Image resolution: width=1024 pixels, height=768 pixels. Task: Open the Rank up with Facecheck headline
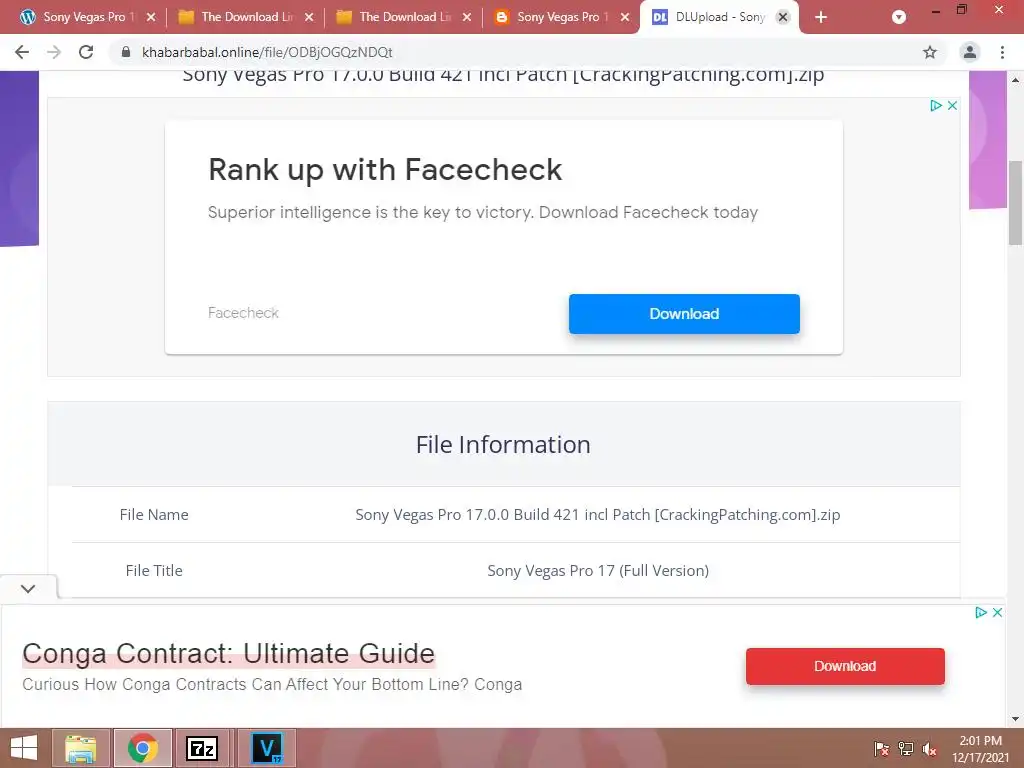pos(385,170)
